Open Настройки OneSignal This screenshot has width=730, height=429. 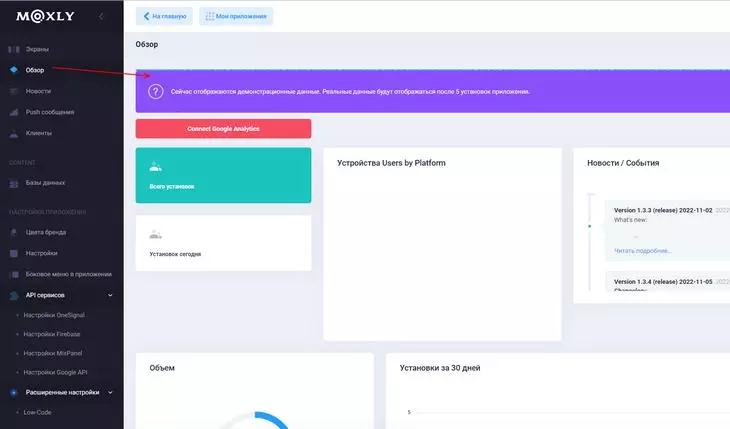[x=54, y=315]
